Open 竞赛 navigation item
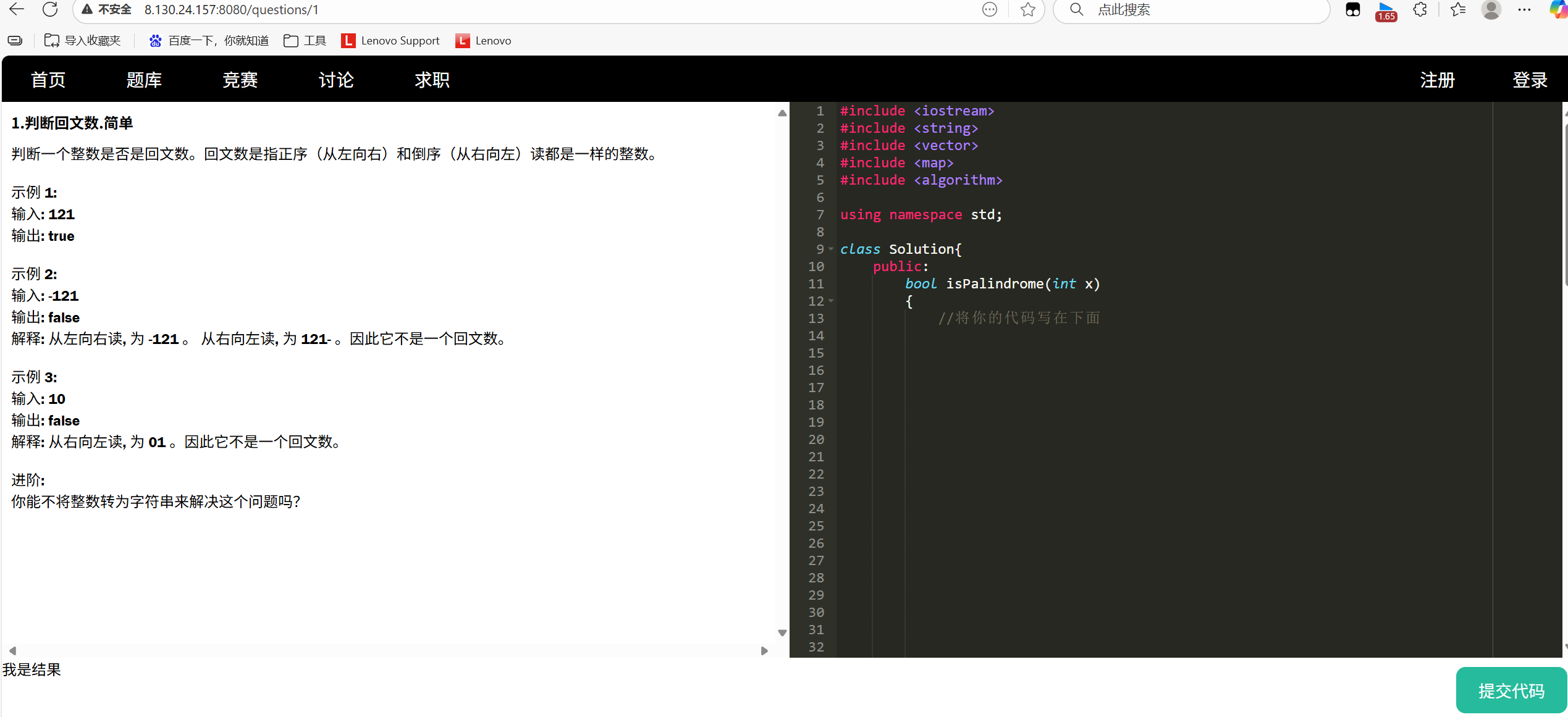 [x=240, y=80]
